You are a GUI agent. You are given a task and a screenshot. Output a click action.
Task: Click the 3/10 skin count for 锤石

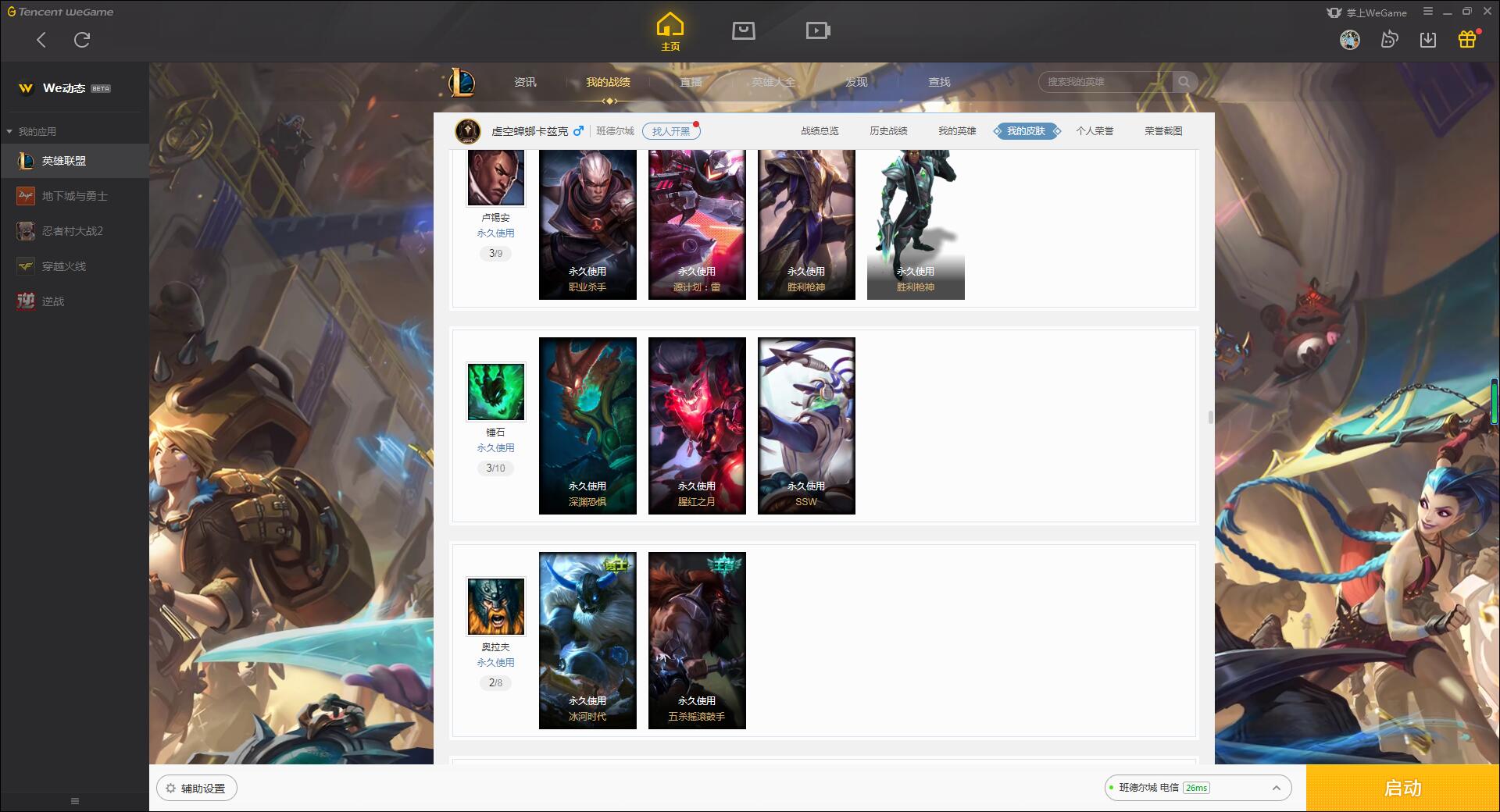click(496, 468)
